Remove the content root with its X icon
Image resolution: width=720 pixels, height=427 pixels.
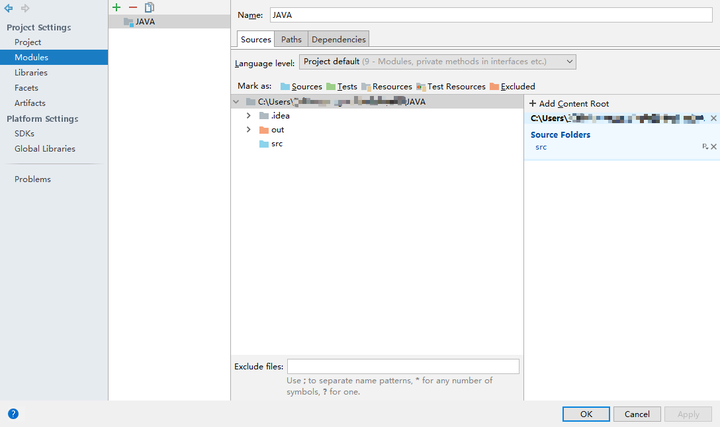click(713, 118)
